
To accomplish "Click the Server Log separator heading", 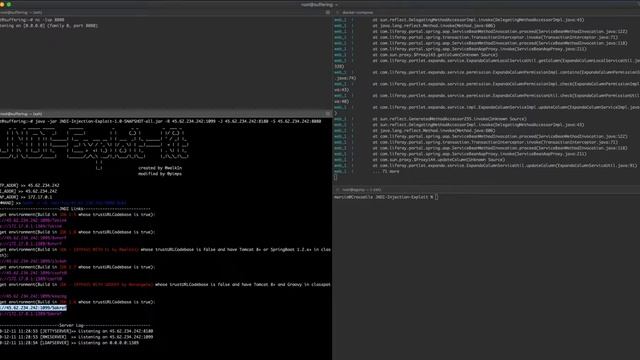I will (x=75, y=325).
